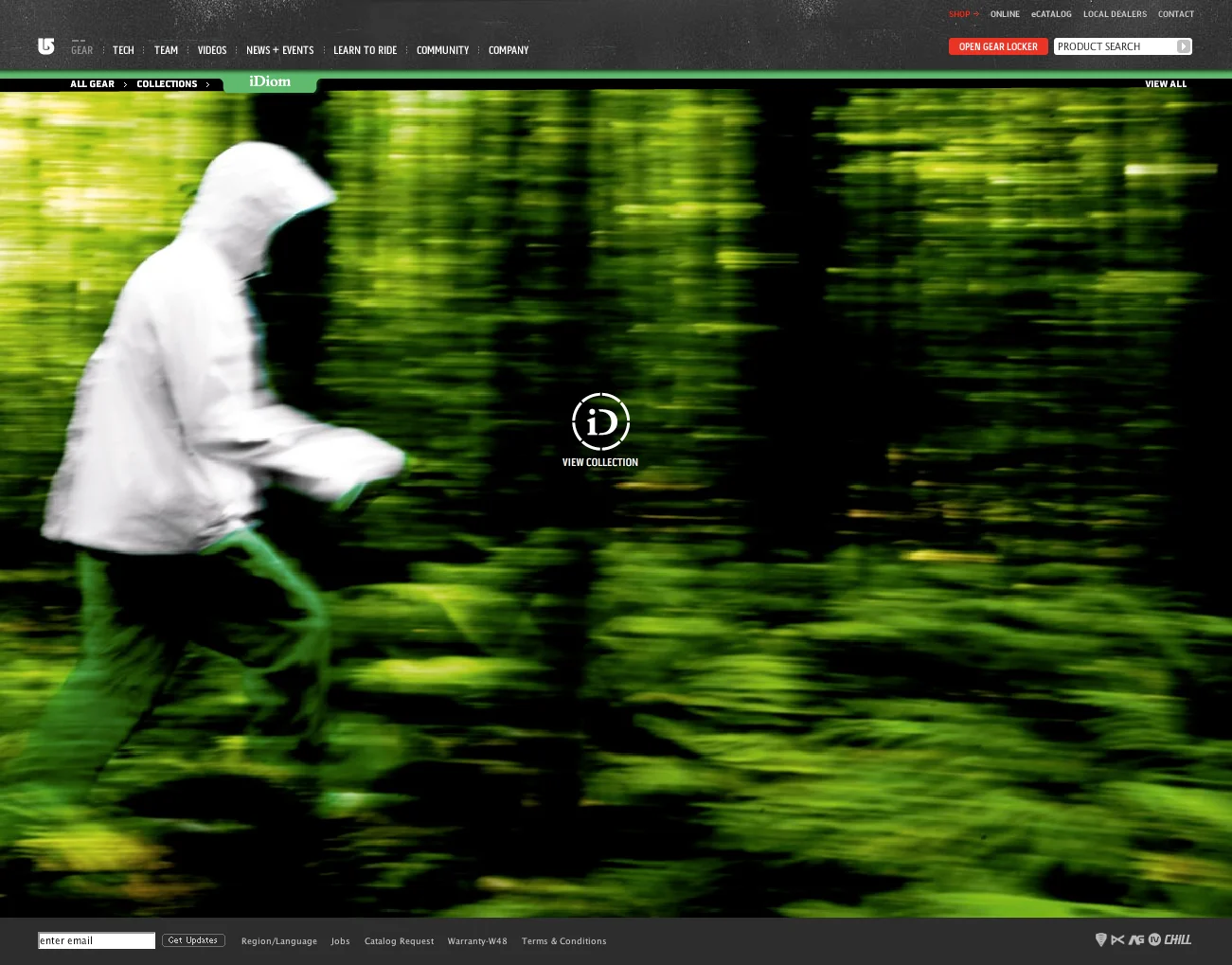Viewport: 1232px width, 965px height.
Task: Open the TECH menu
Action: (x=123, y=50)
